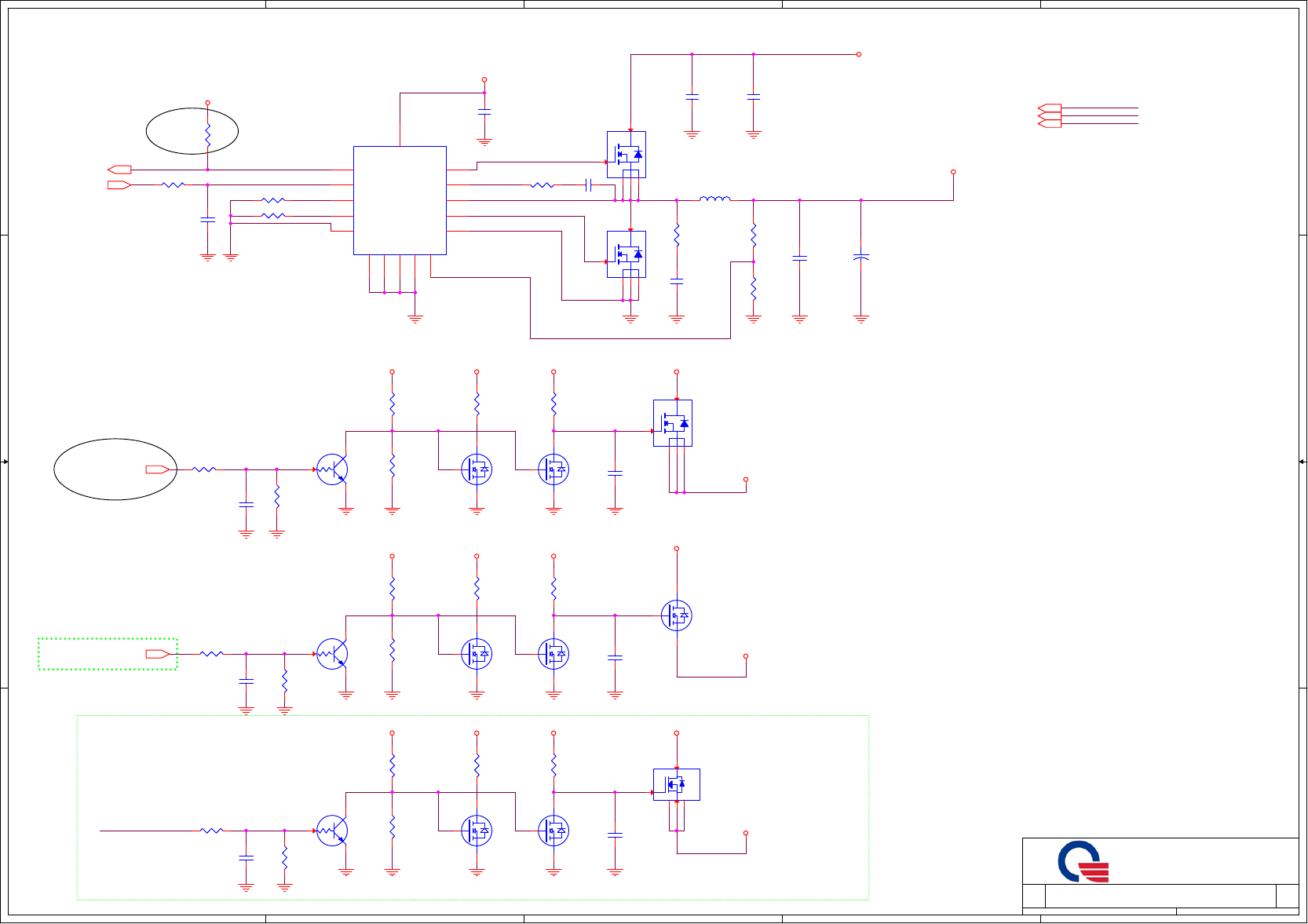The height and width of the screenshot is (924, 1308).
Task: Click the upper of two parallel resistors left of IC
Action: pos(273,200)
